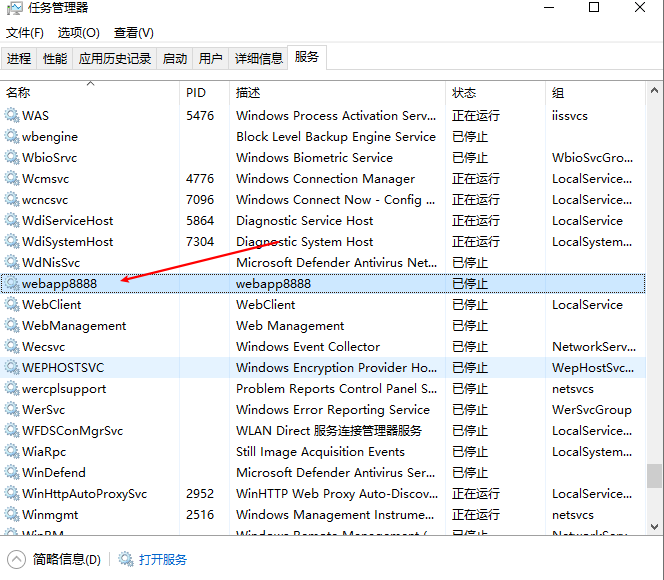
Task: Click the scrollbar up arrow
Action: click(x=654, y=90)
